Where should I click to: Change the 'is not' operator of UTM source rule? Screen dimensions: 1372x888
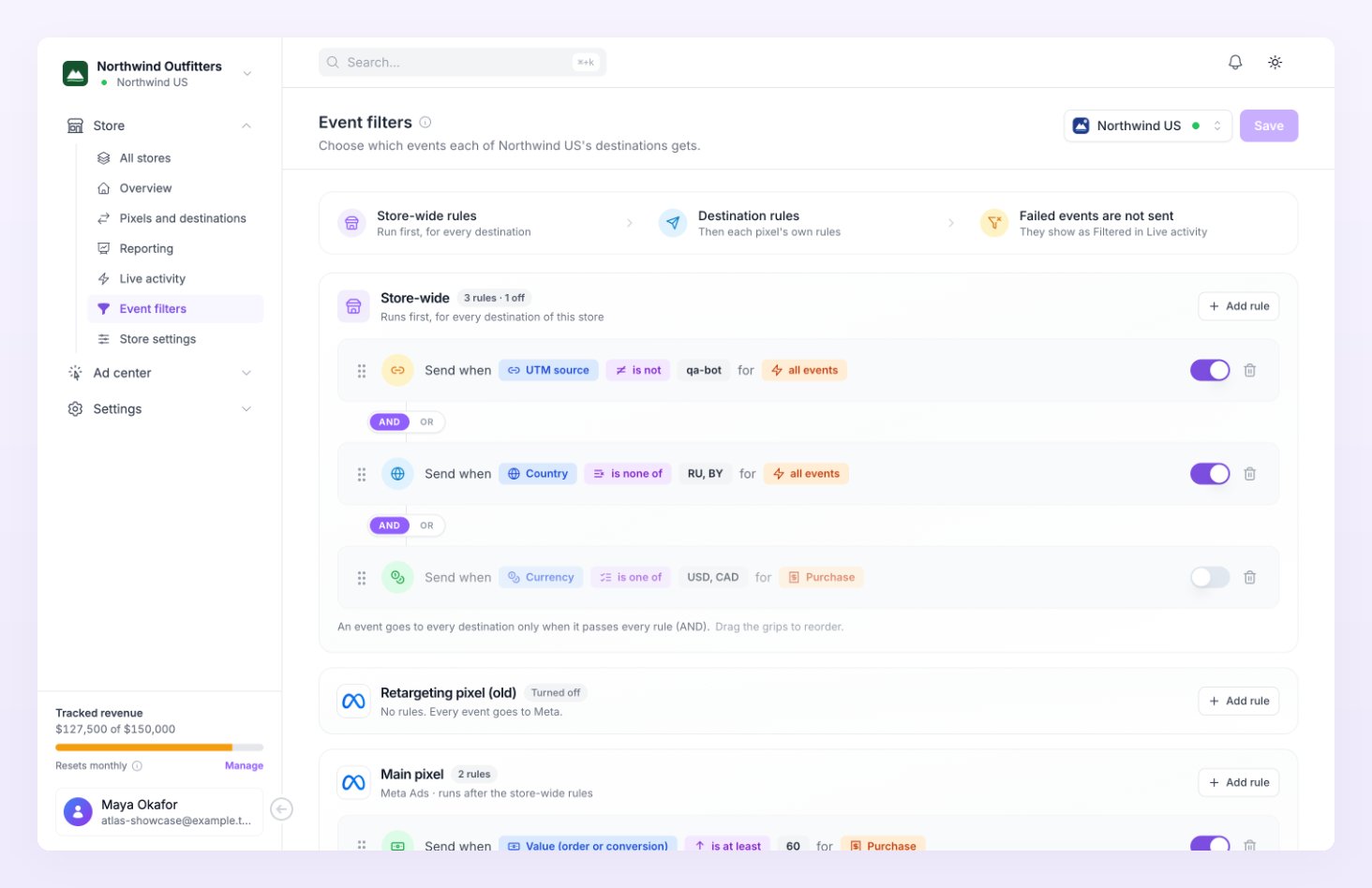[638, 370]
